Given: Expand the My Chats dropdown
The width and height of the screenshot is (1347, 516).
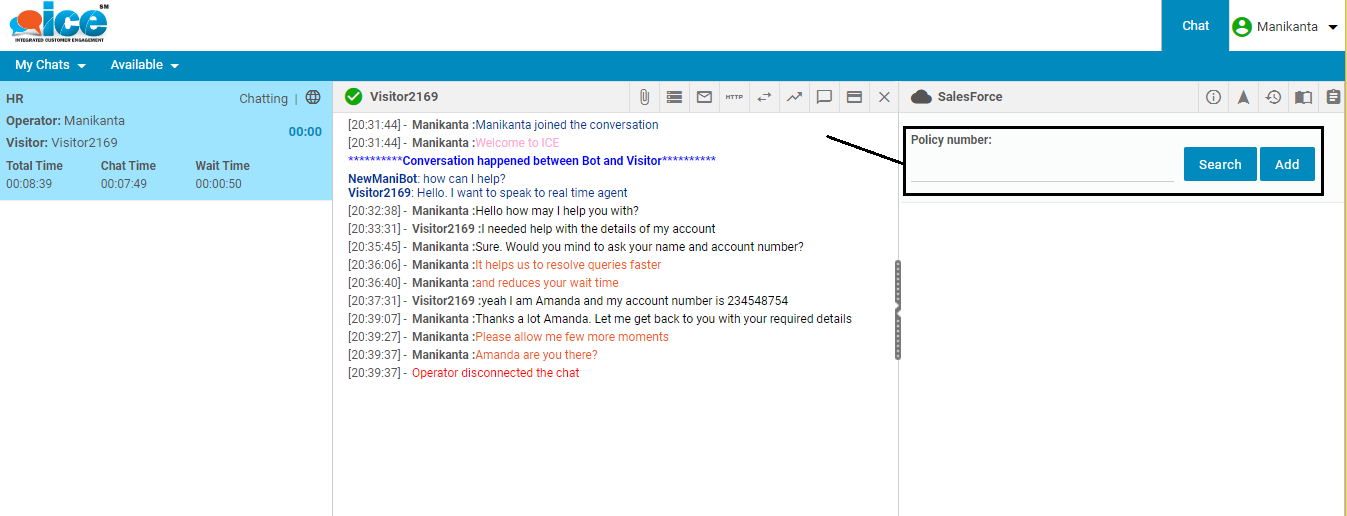Looking at the screenshot, I should (50, 65).
